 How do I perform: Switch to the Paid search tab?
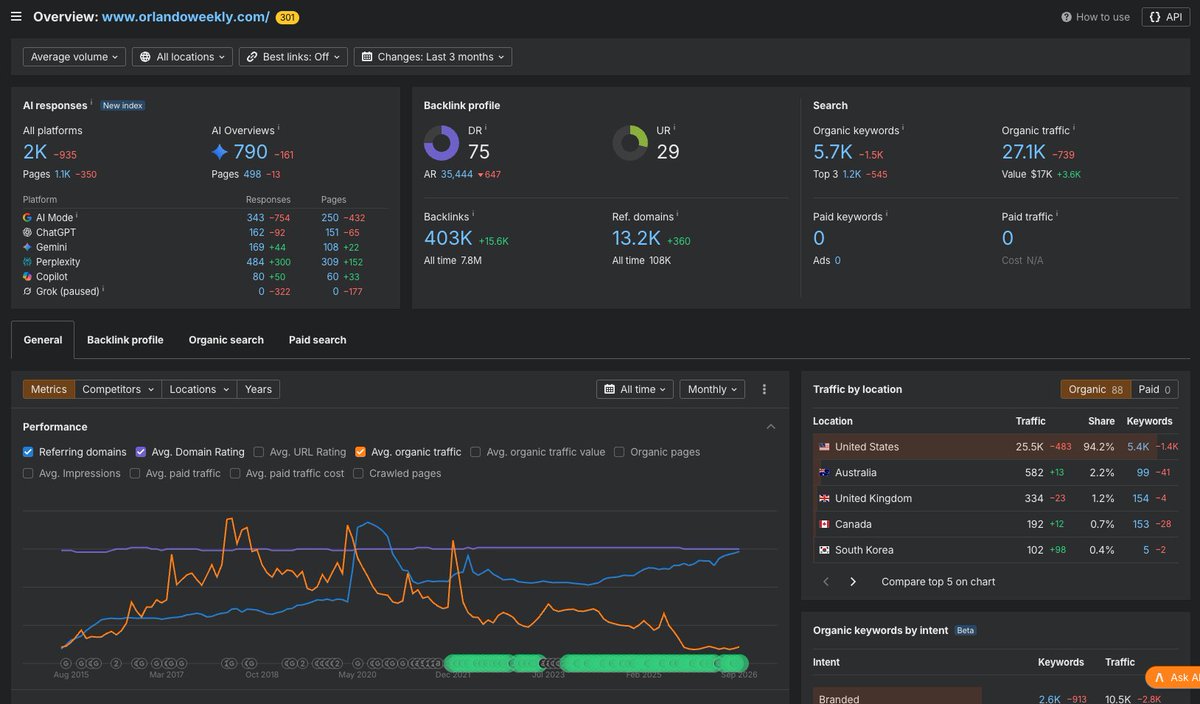pos(317,340)
